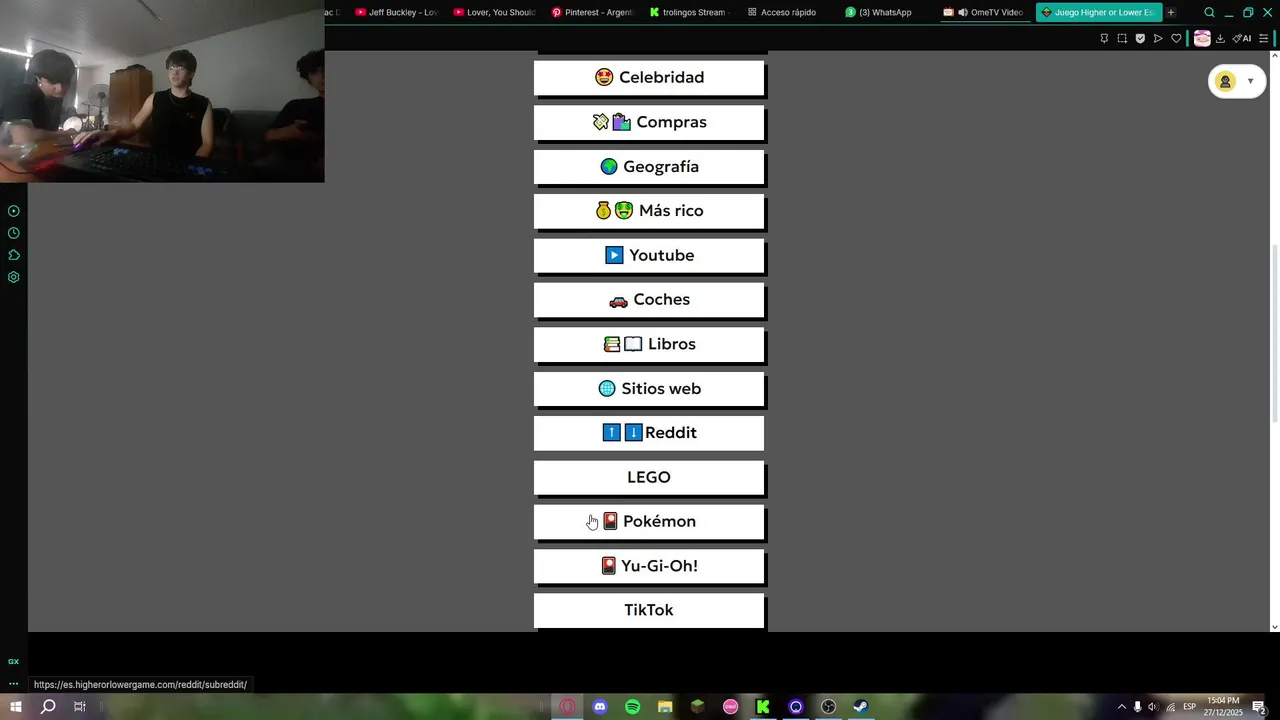Open Discord from the taskbar

[600, 707]
